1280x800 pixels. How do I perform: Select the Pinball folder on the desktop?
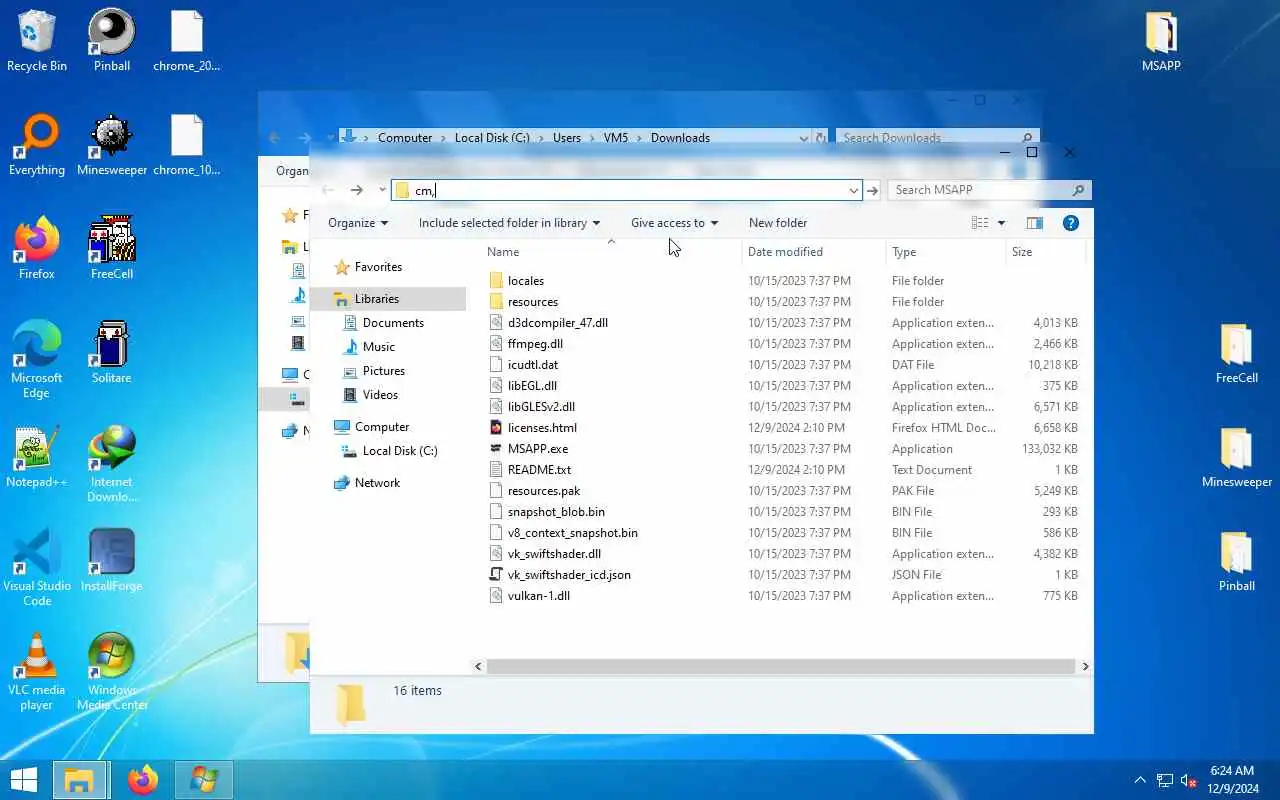(x=1237, y=561)
